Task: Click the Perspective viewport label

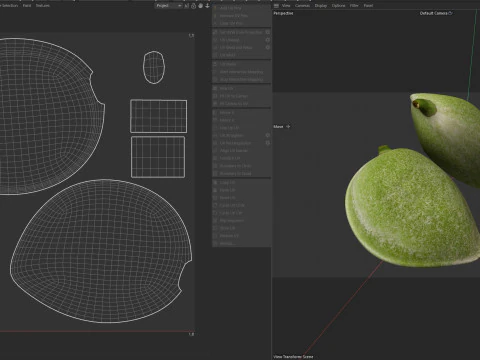Action: (x=283, y=13)
